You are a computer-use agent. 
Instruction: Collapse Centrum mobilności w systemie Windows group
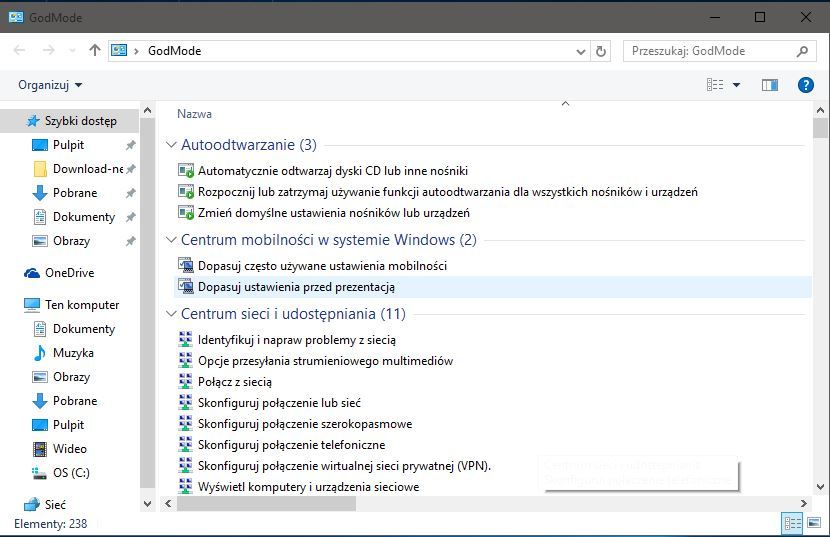pos(171,240)
